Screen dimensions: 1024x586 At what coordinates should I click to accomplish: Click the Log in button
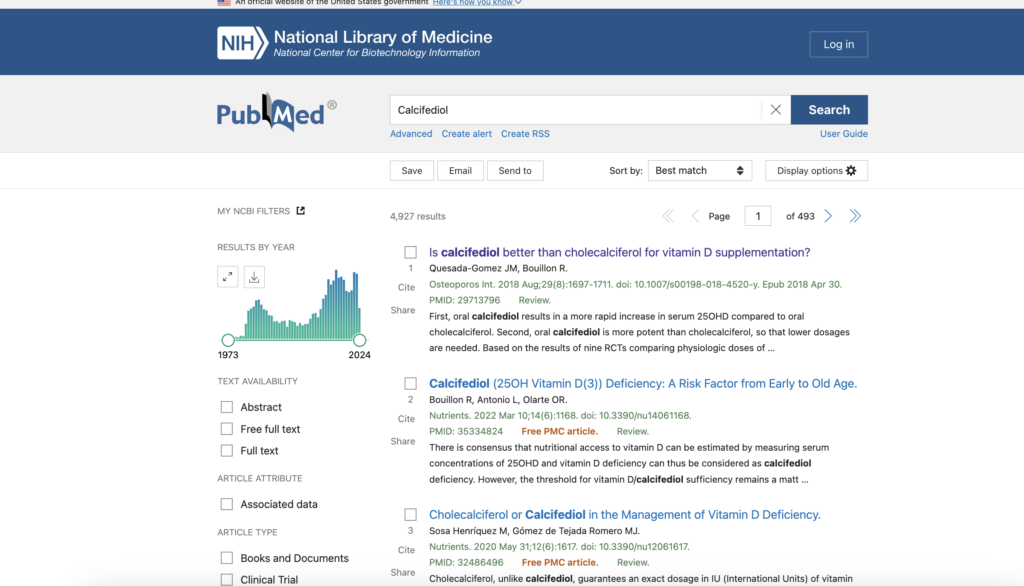coord(838,44)
